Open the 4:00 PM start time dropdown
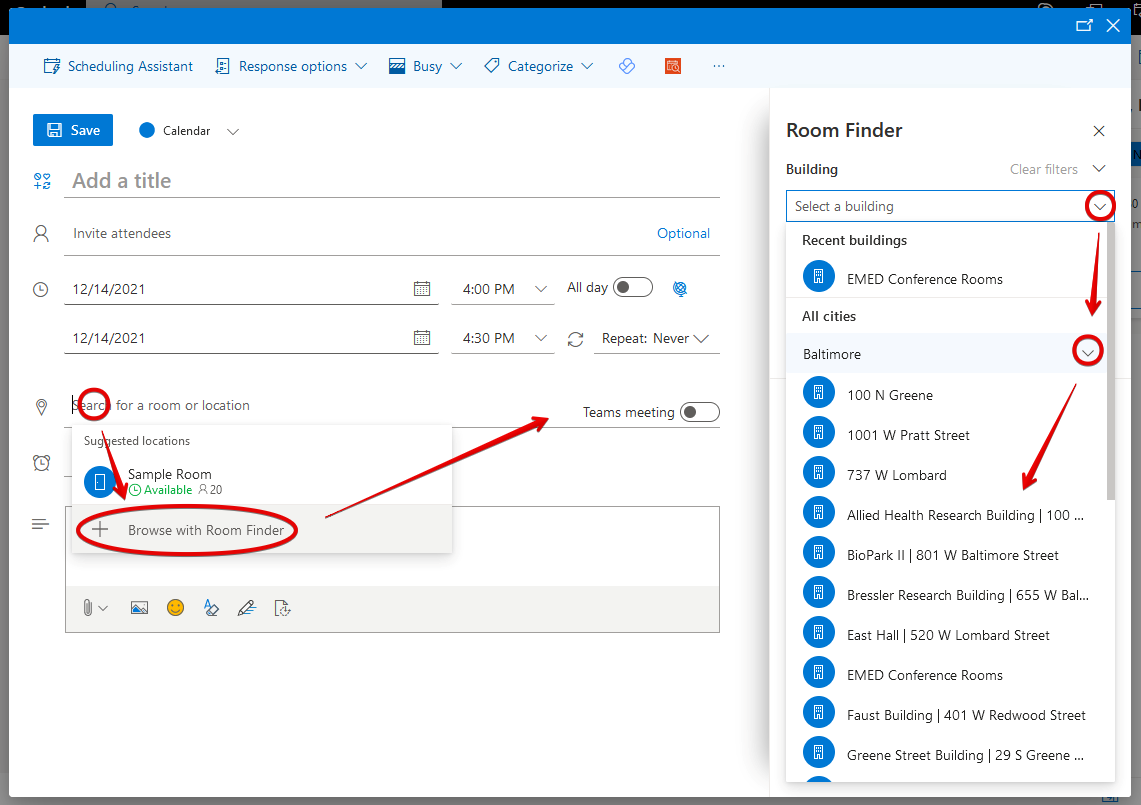Screen dimensions: 1141x805 [x=541, y=289]
